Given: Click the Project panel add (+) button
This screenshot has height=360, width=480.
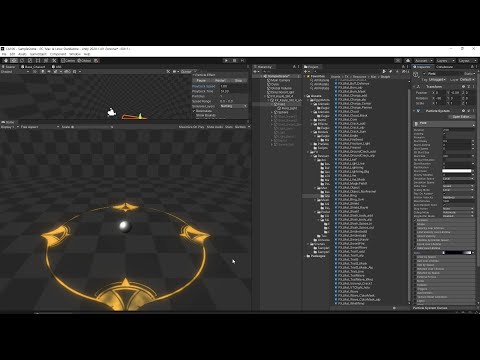Looking at the screenshot, I should (x=306, y=71).
